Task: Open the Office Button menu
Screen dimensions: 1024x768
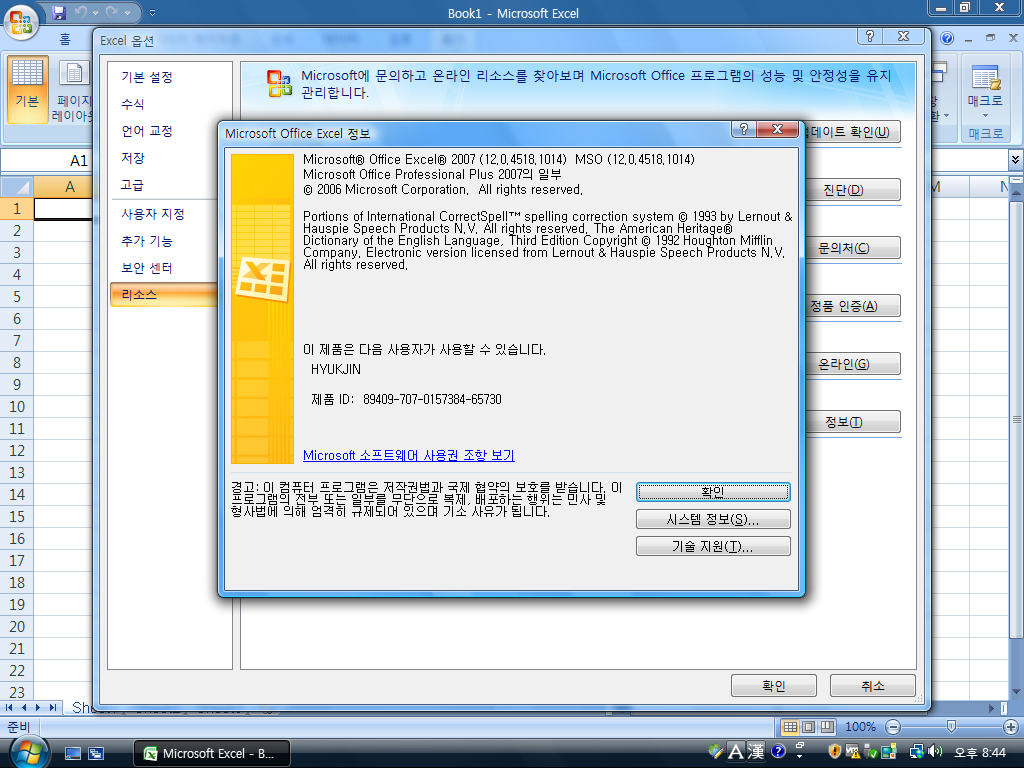Action: click(x=21, y=22)
